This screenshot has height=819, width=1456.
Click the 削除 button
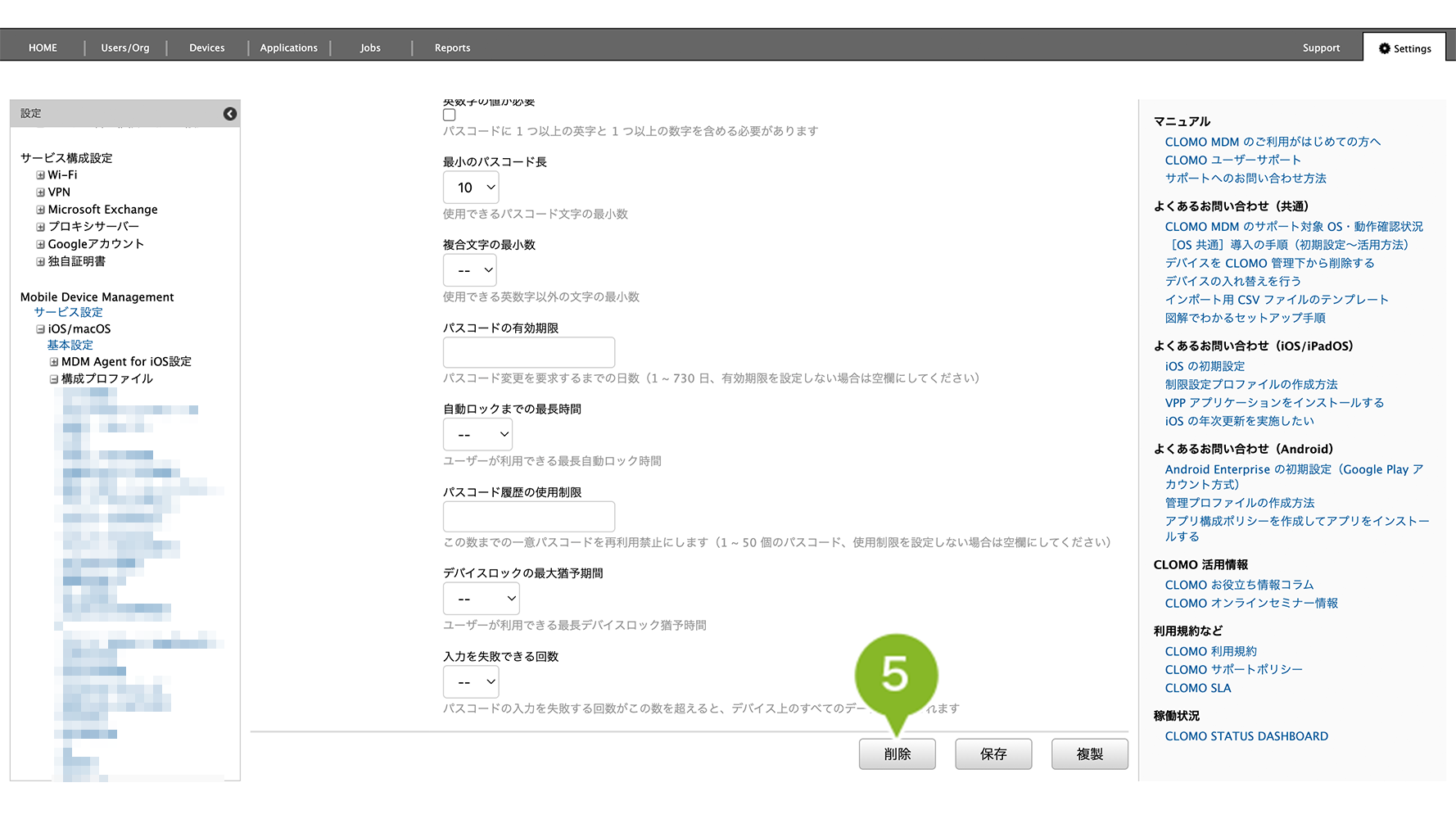point(897,754)
